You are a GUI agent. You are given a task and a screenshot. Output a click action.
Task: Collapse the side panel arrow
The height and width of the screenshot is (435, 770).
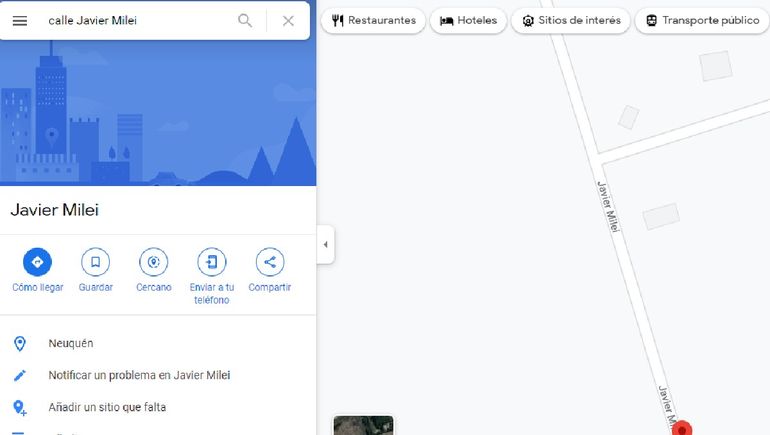[325, 245]
